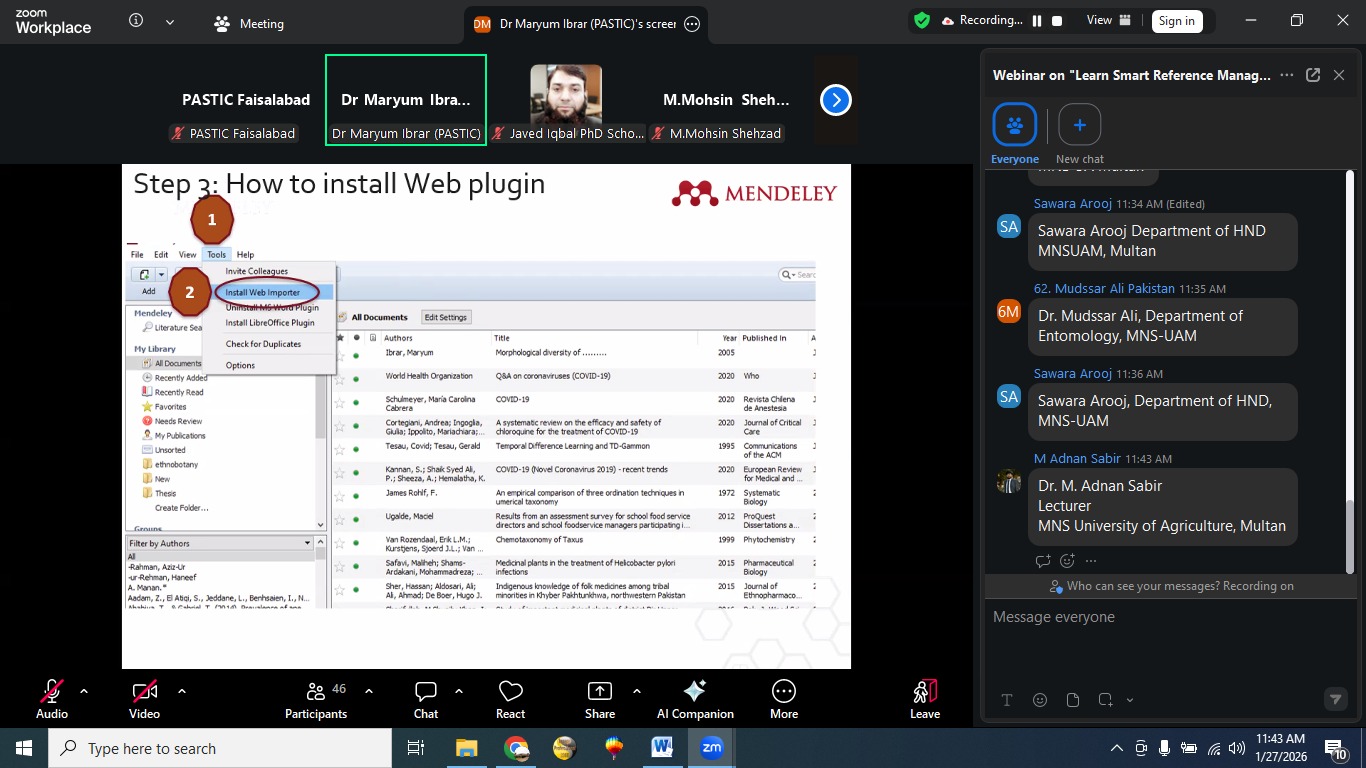Launch AI Companion
Viewport: 1366px width, 768px height.
(695, 697)
